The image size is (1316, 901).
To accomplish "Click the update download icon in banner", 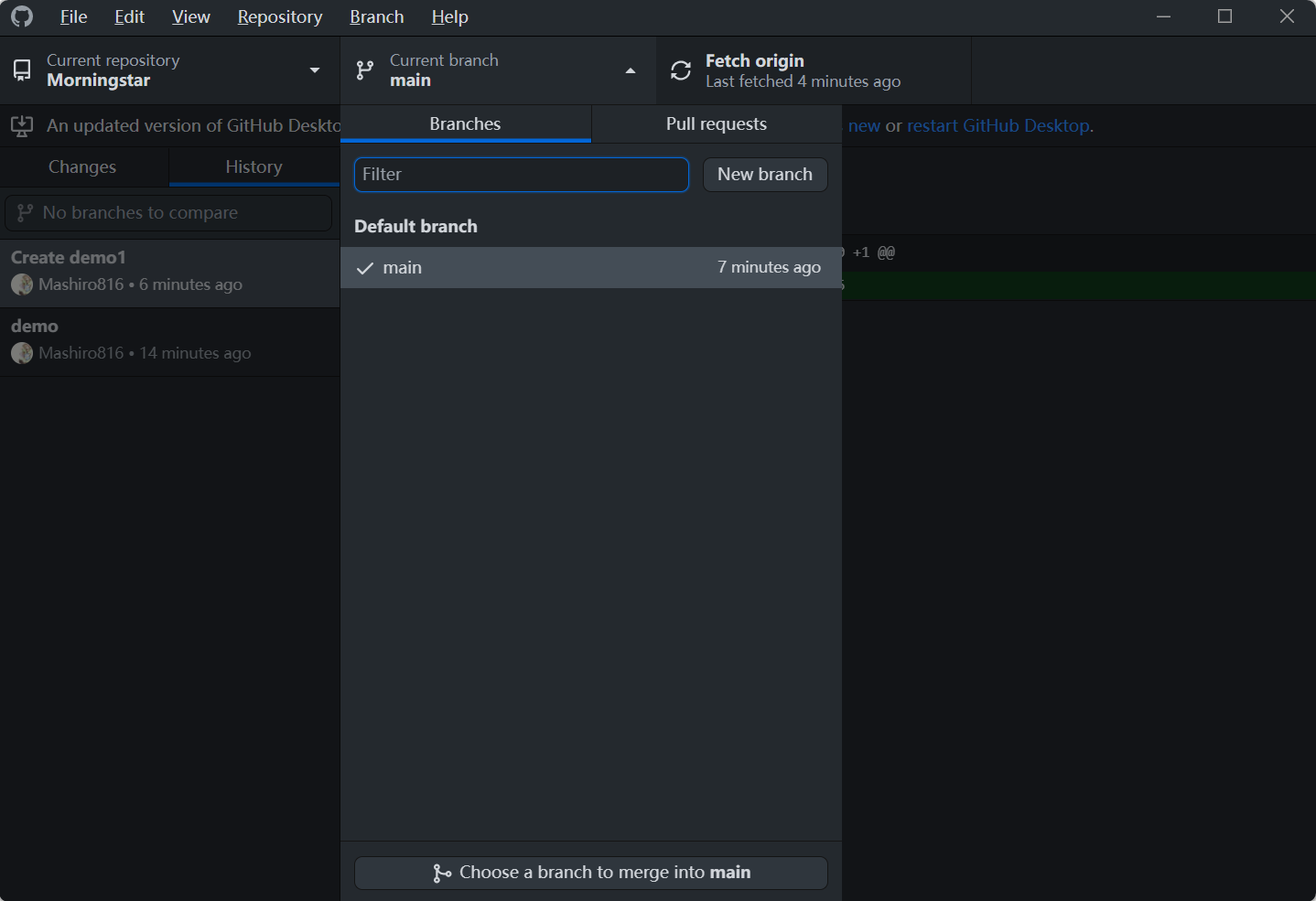I will [22, 126].
